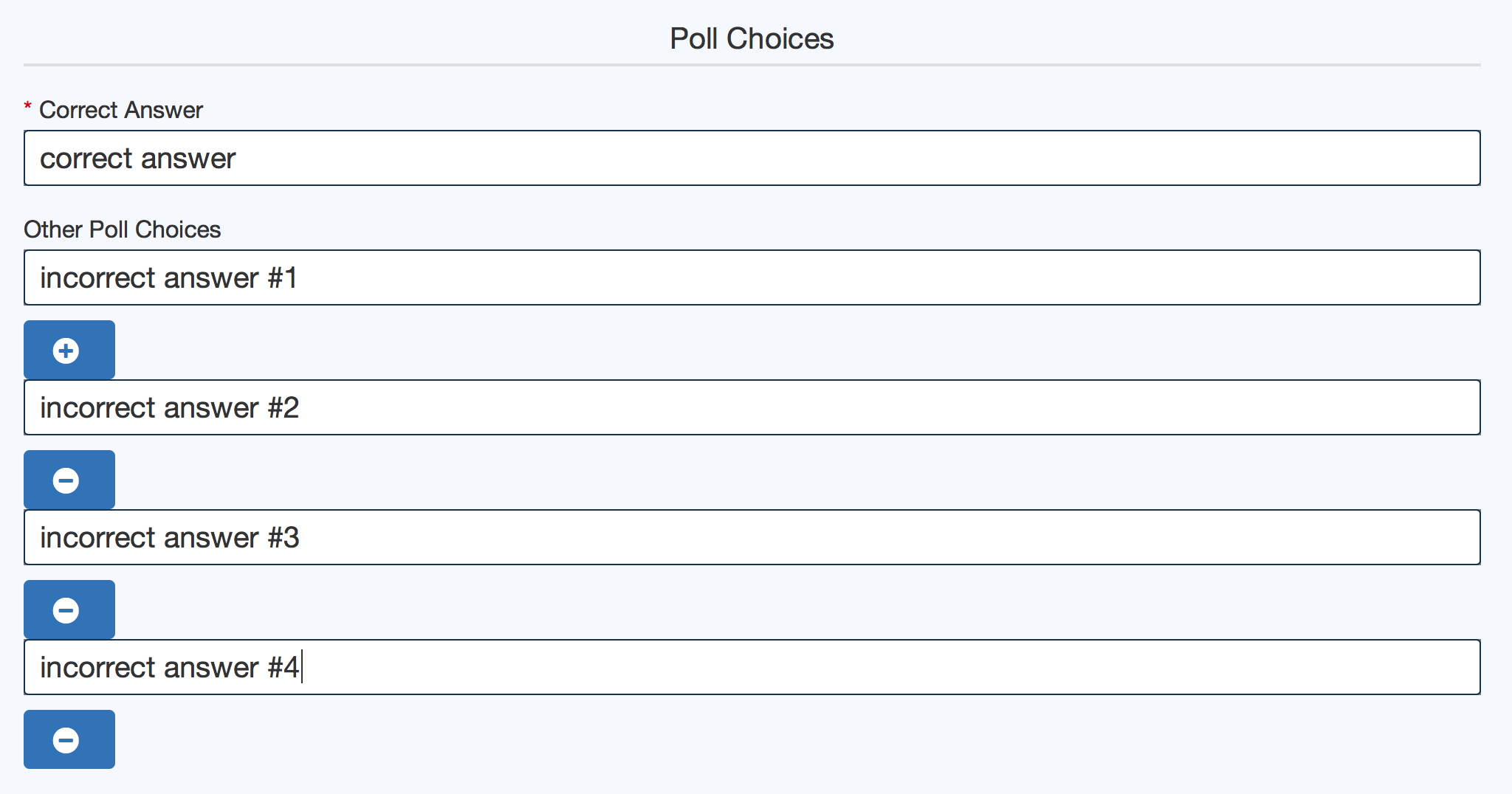Remove incorrect answer #2 with its minus icon
The height and width of the screenshot is (794, 1512).
[x=66, y=480]
